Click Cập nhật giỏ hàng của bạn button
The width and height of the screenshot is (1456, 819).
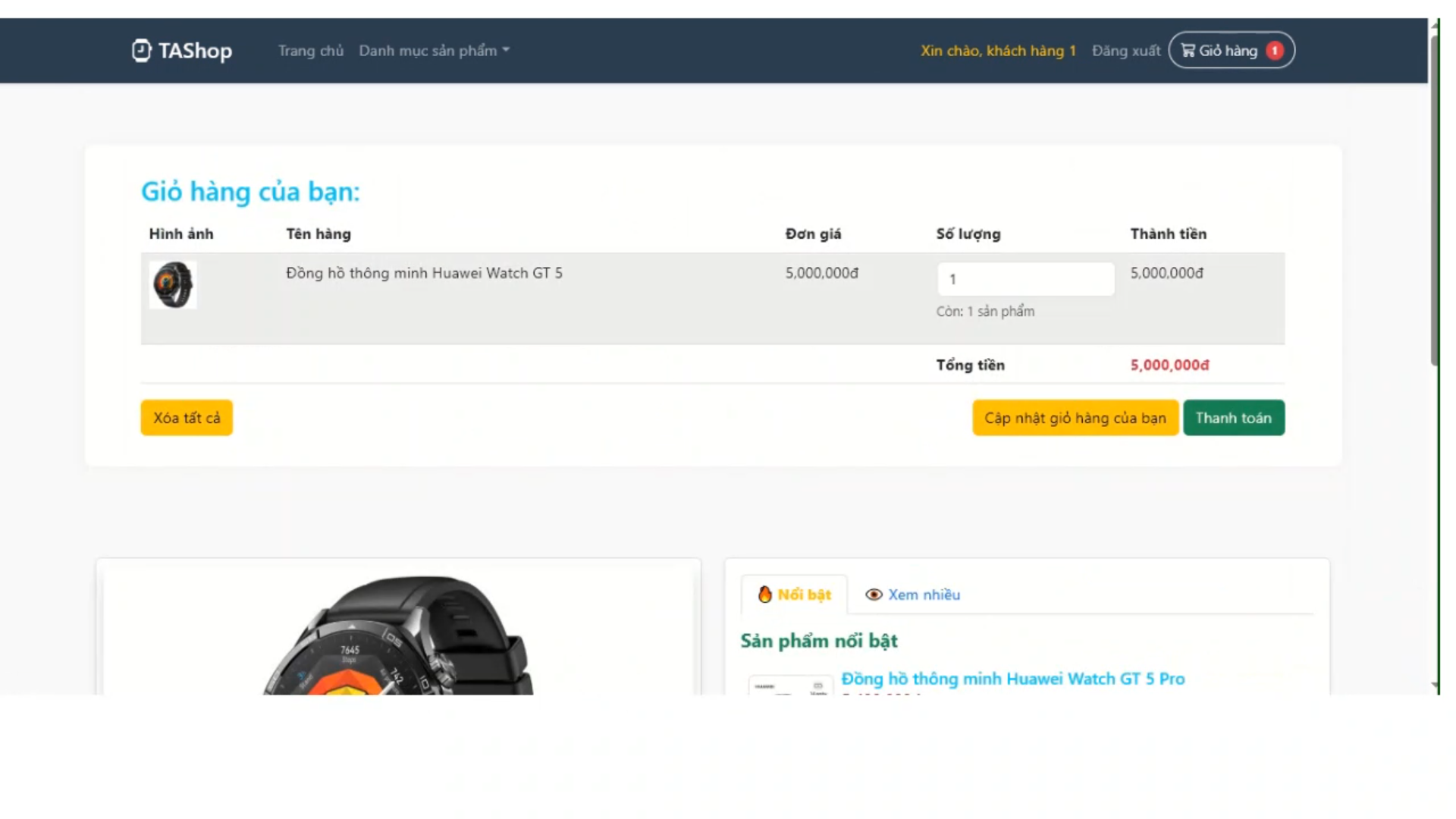click(x=1075, y=418)
